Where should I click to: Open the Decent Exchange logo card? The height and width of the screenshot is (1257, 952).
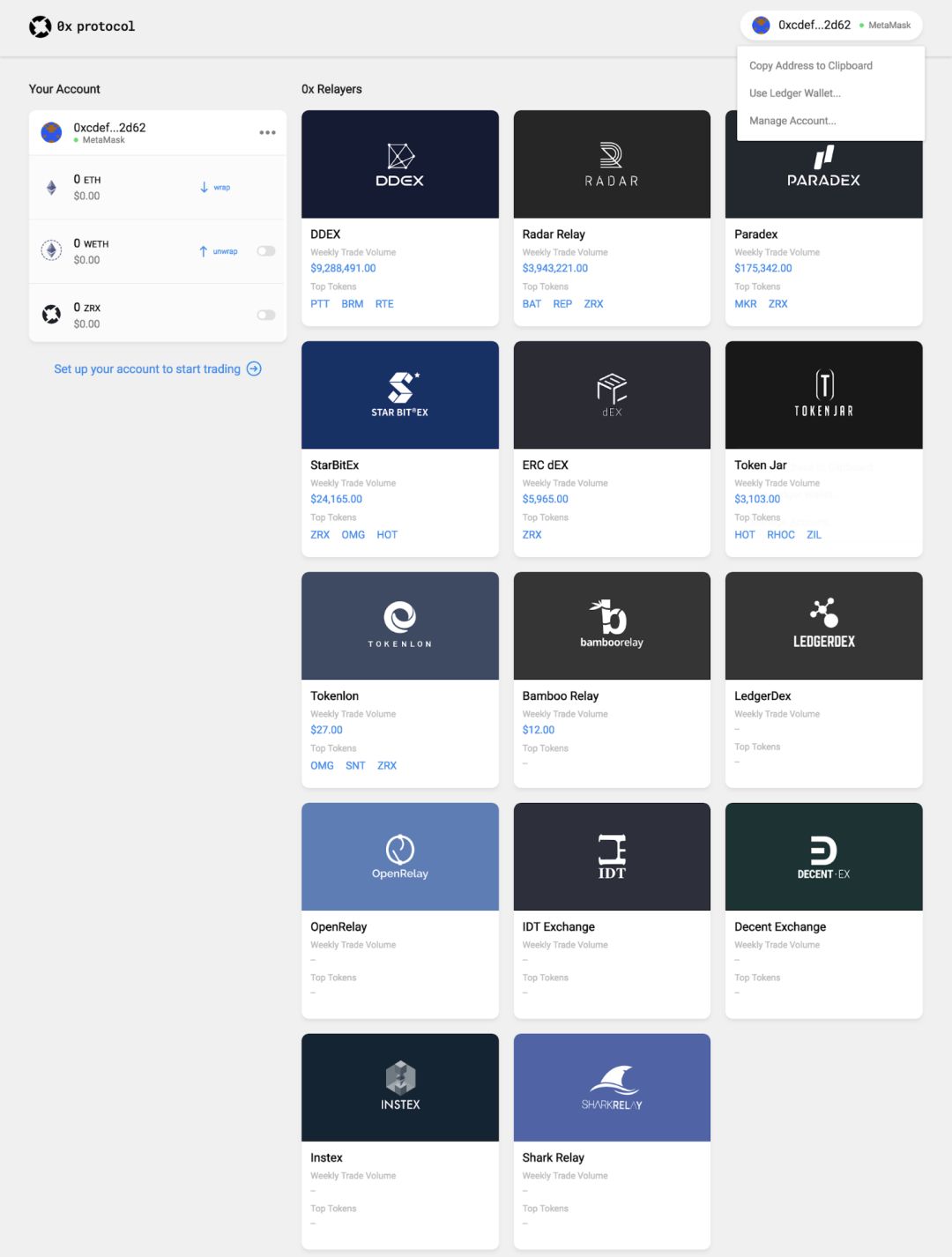pos(823,857)
